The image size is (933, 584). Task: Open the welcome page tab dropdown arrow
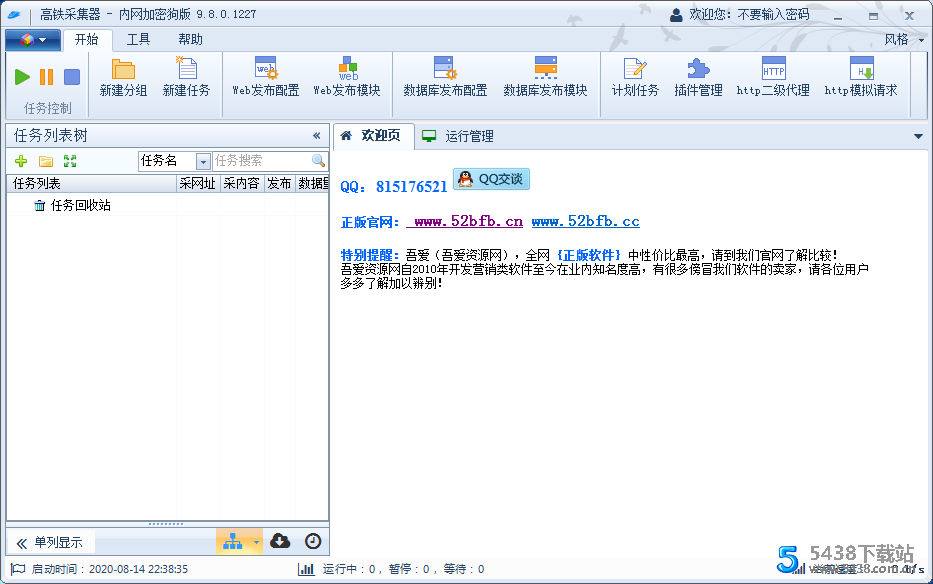918,135
